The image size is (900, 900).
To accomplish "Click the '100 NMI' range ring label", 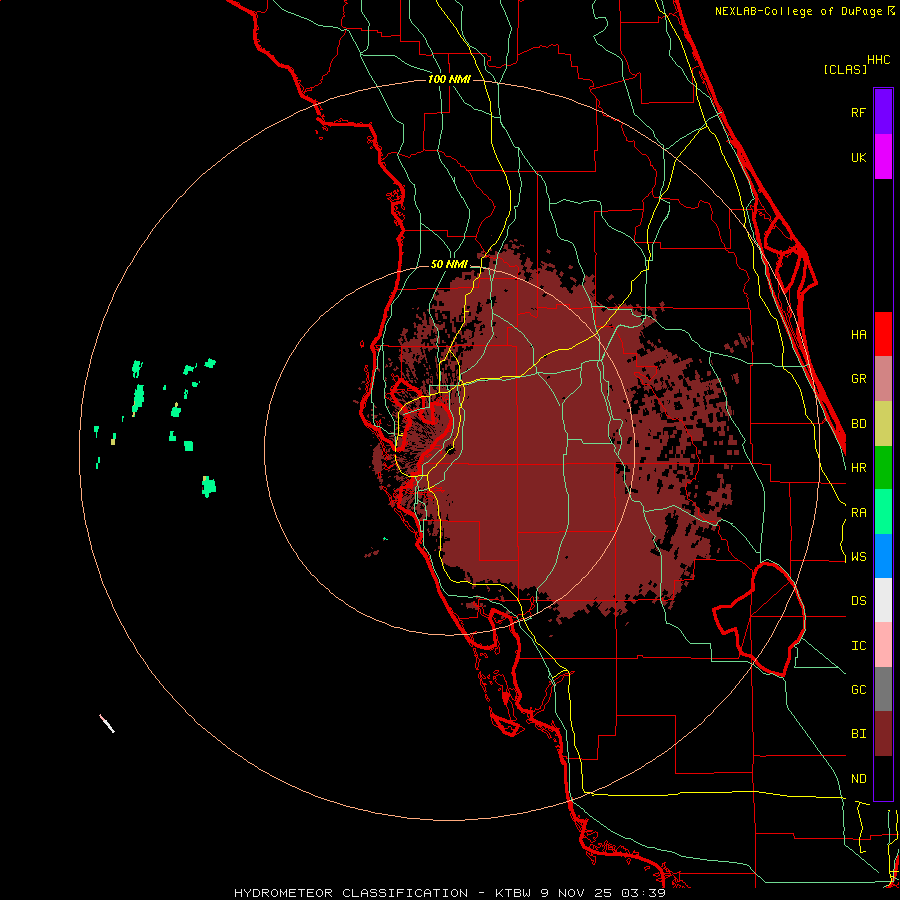I will (449, 79).
